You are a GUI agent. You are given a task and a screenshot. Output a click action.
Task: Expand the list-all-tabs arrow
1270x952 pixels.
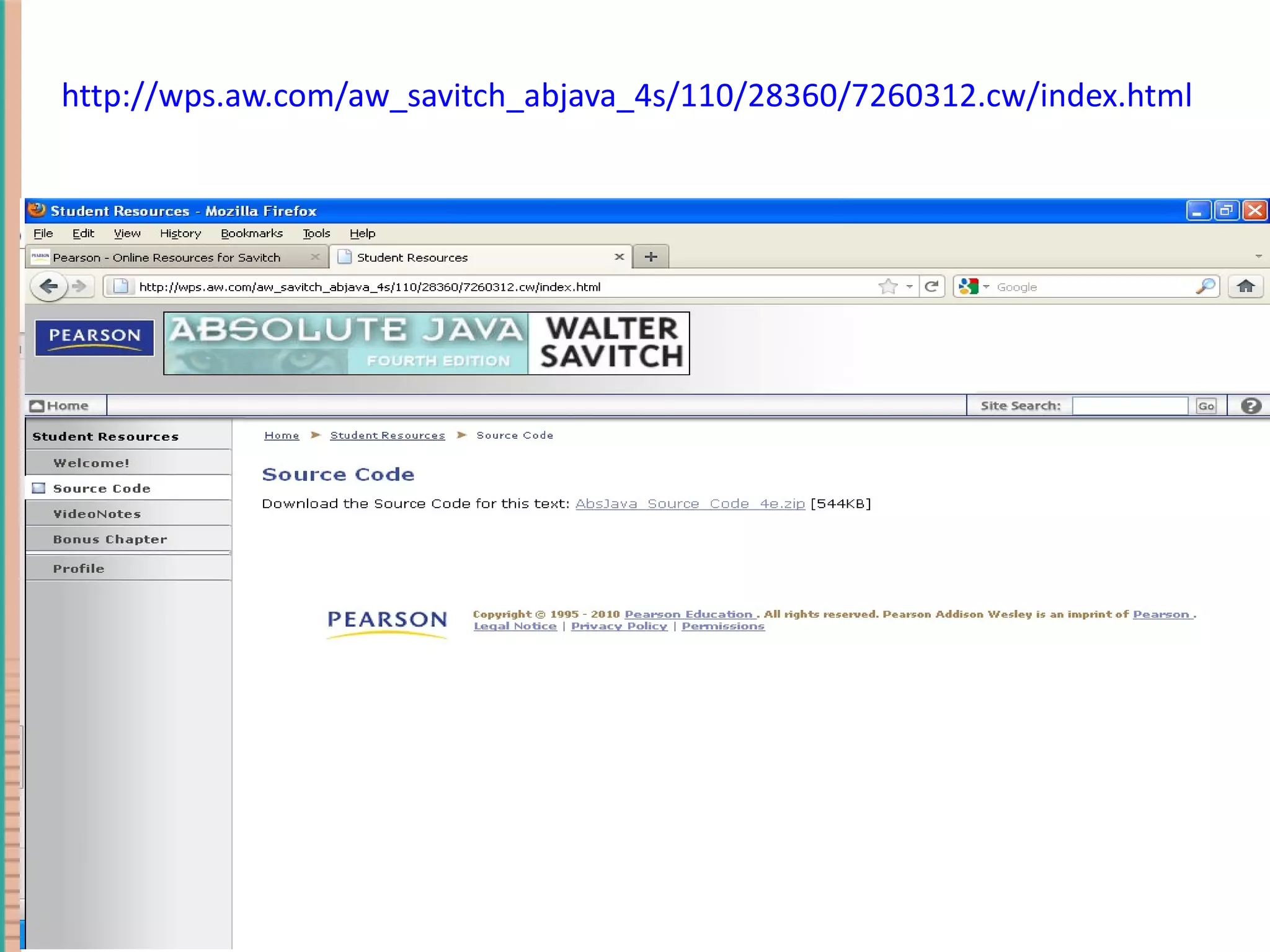tap(1258, 257)
